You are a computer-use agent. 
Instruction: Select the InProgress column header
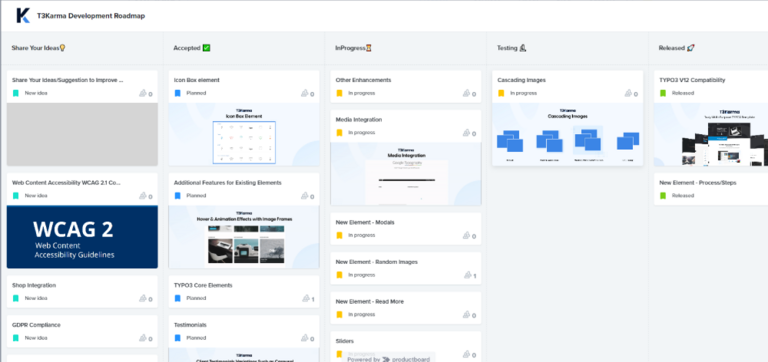coord(353,48)
